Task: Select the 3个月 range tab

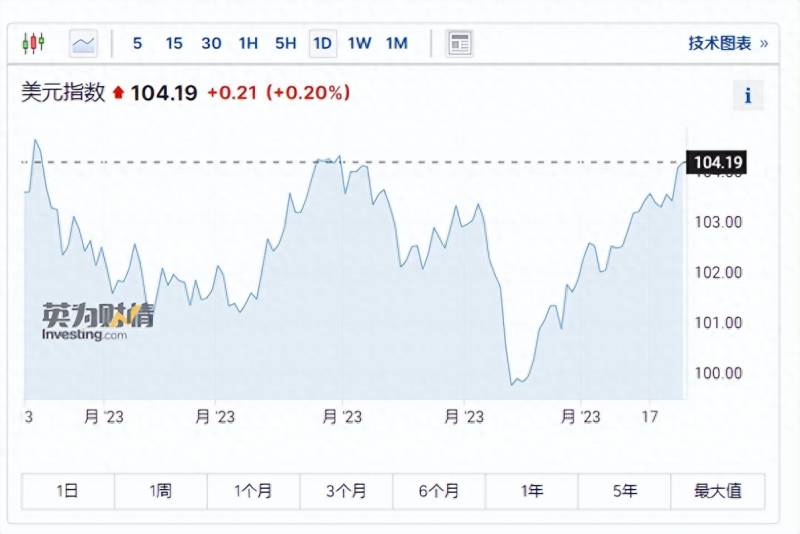Action: [x=346, y=491]
